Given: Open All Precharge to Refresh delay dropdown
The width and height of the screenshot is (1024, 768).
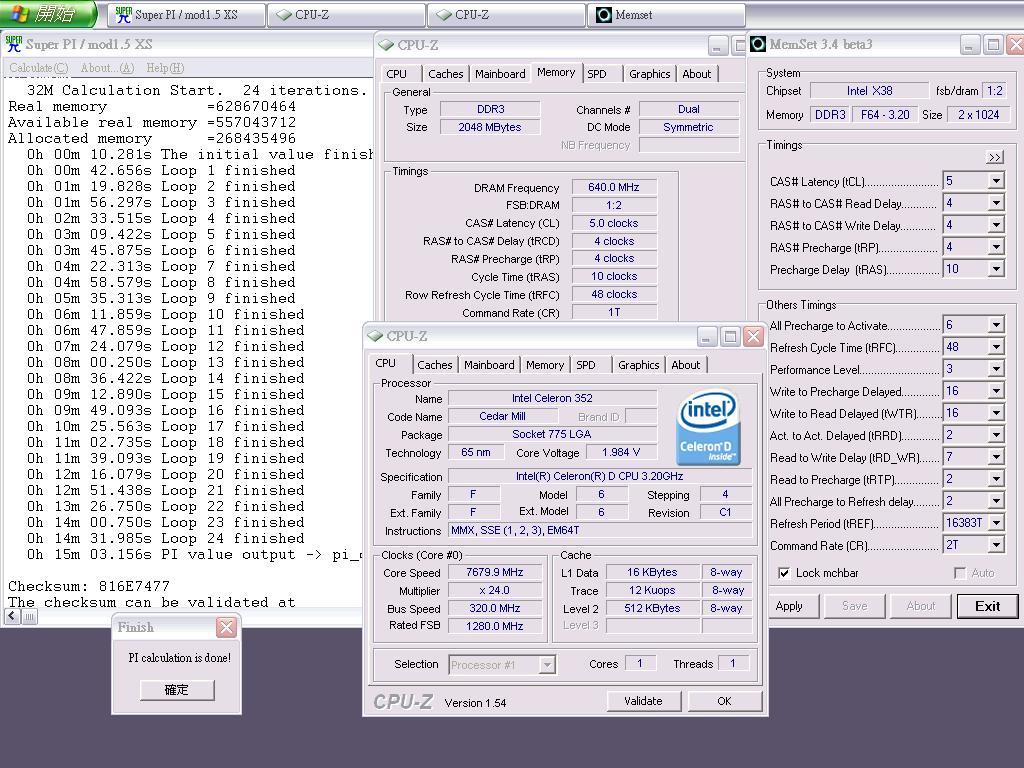Looking at the screenshot, I should (x=995, y=501).
